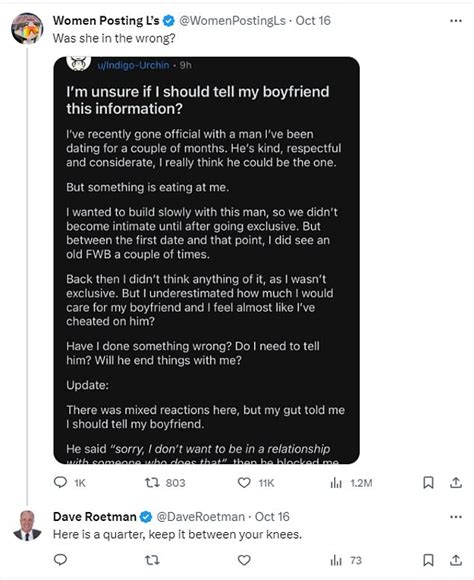Bookmark the Women Posting L's tweet
This screenshot has height=580, width=474.
point(428,483)
